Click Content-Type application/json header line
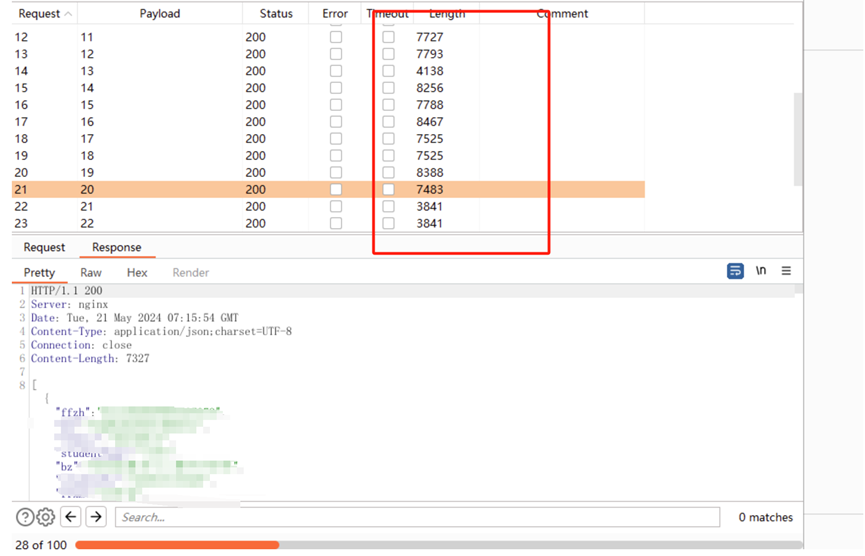 [x=161, y=332]
